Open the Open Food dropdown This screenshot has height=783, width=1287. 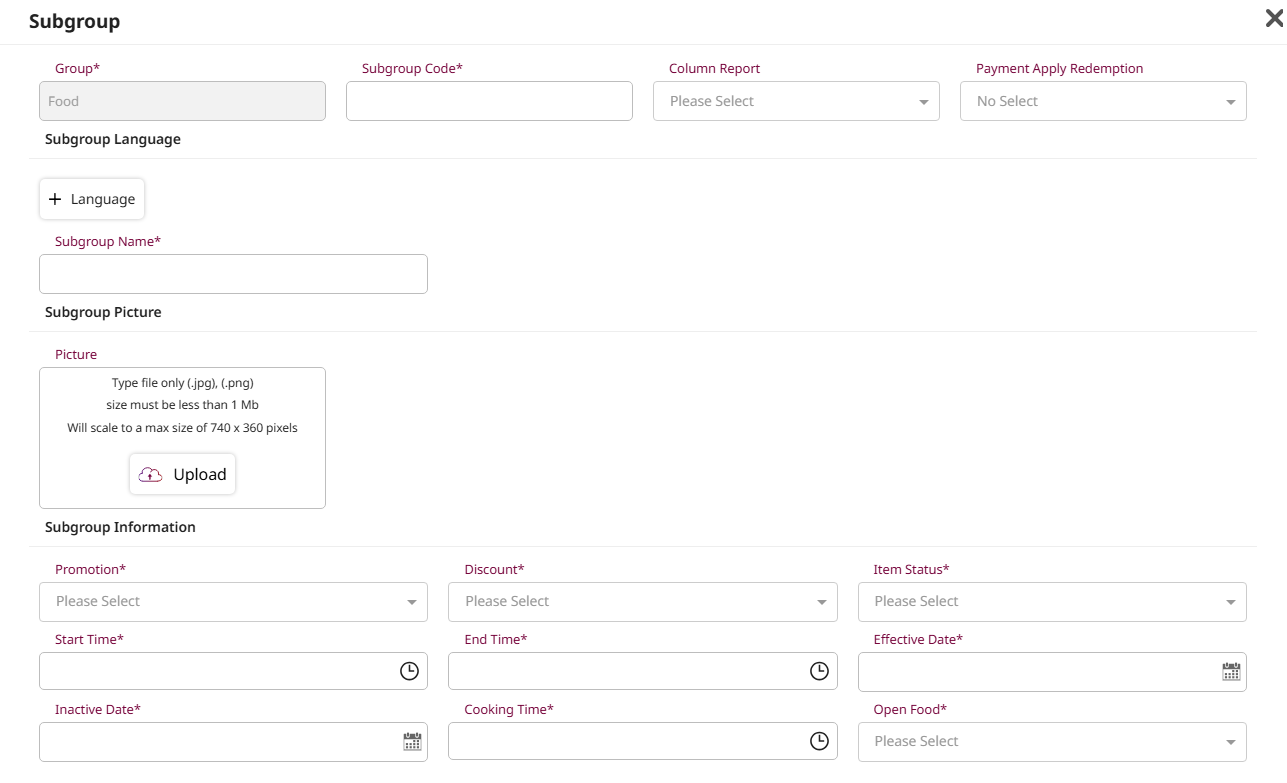[1051, 741]
